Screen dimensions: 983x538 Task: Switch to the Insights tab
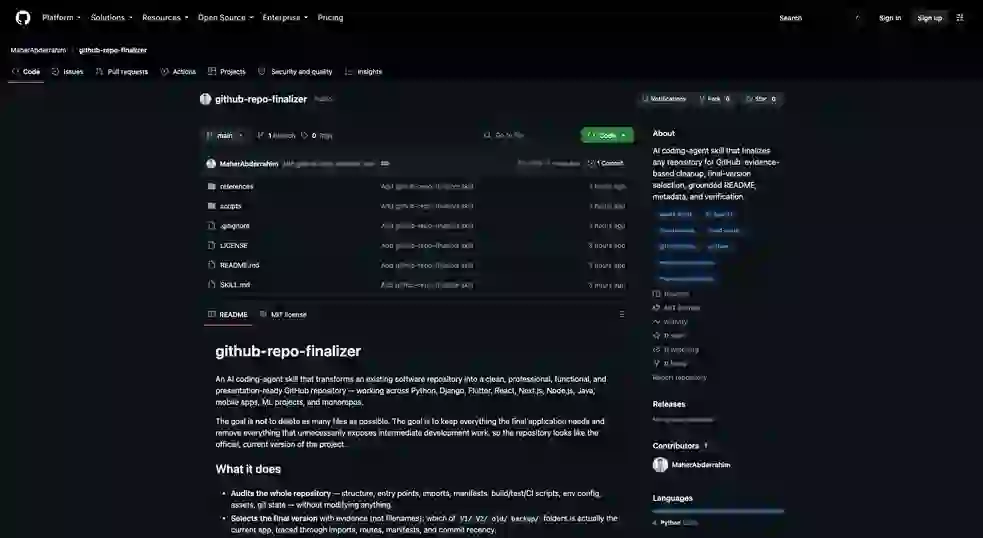coord(363,71)
